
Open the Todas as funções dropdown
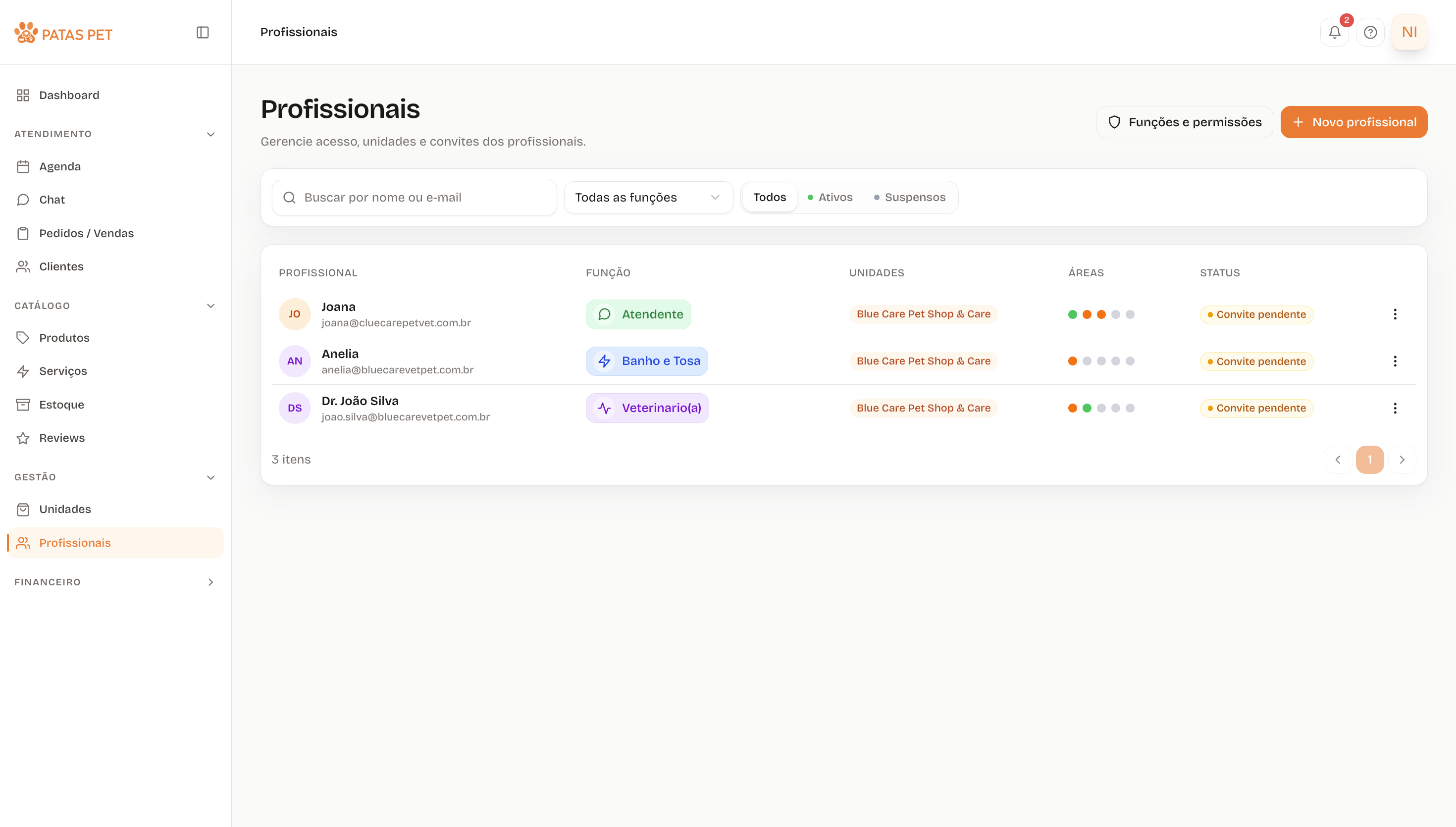tap(648, 197)
